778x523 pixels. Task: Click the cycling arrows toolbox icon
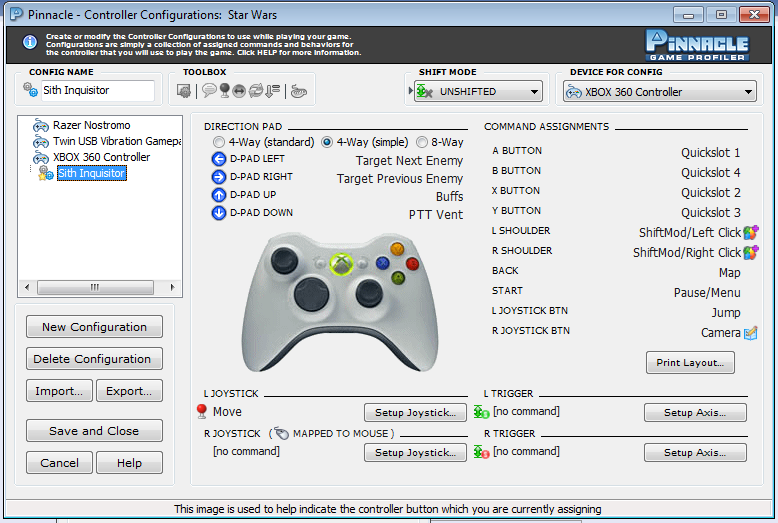pos(256,91)
